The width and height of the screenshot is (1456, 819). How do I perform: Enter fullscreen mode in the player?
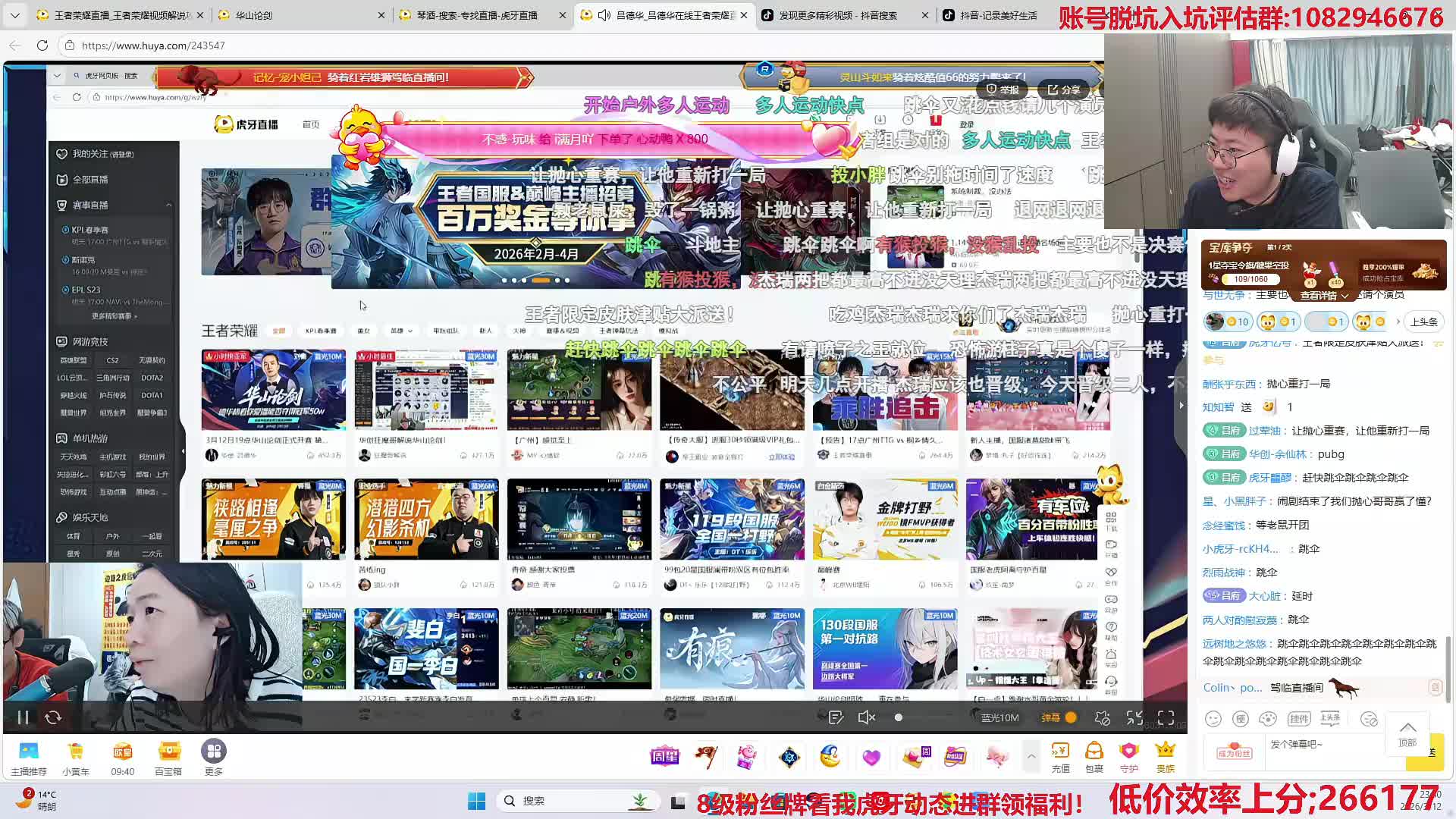click(1166, 717)
